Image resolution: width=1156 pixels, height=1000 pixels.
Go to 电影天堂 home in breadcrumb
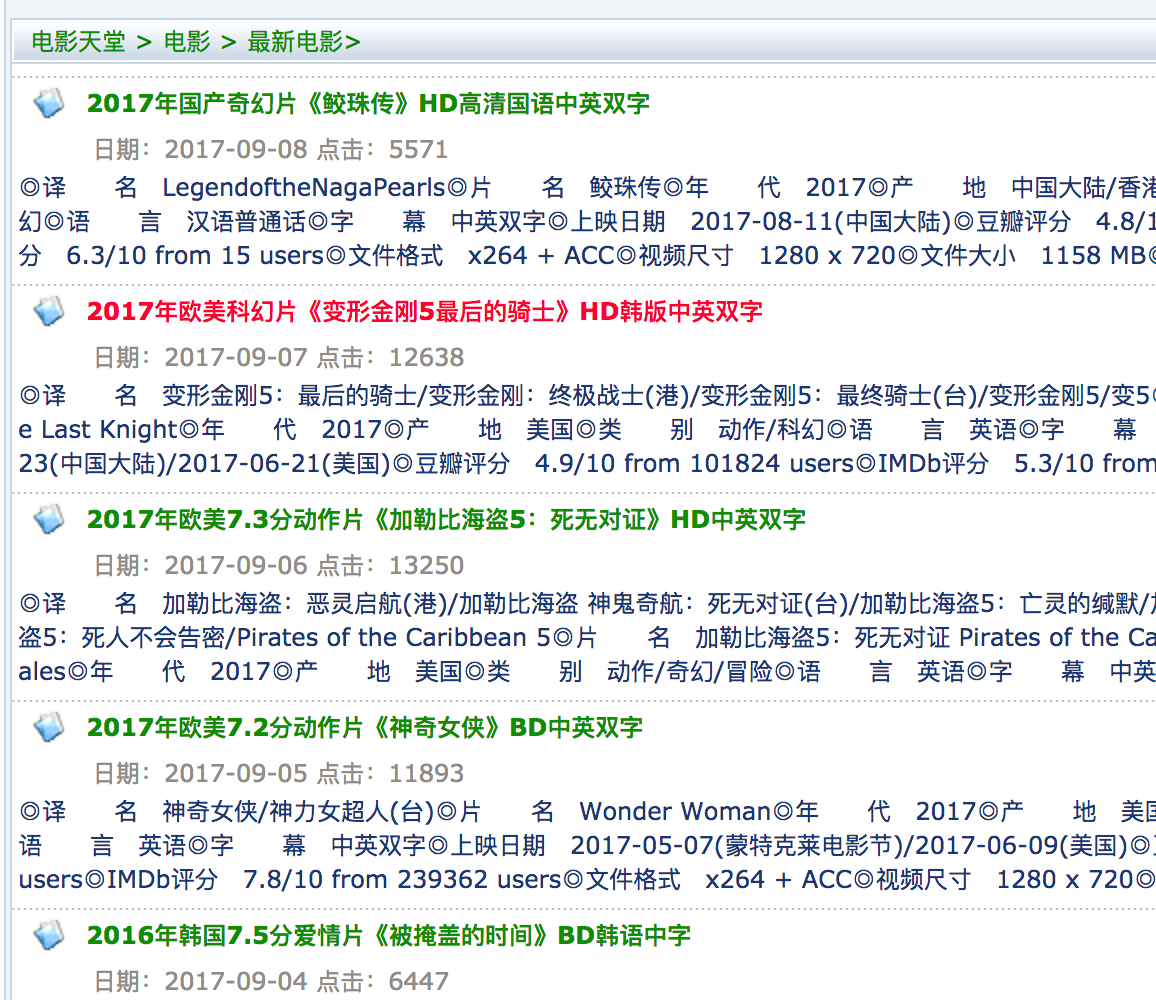click(x=78, y=41)
